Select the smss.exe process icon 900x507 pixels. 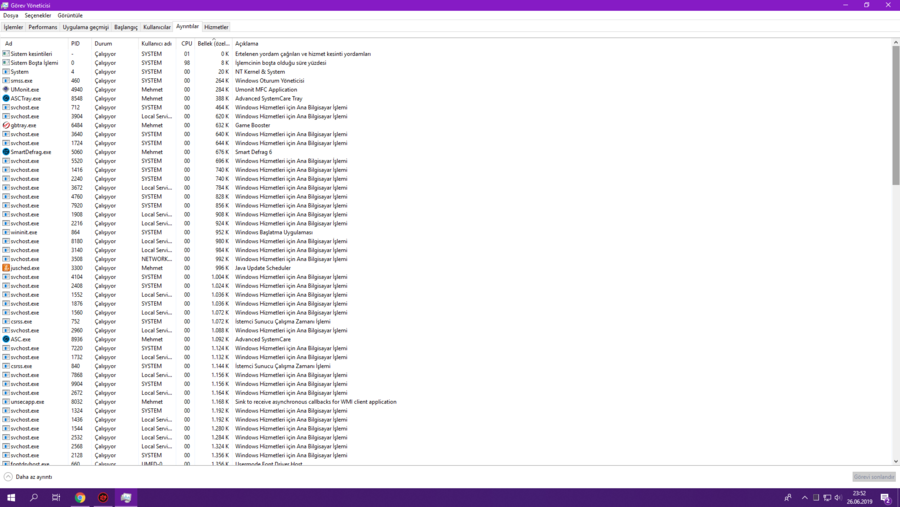(x=6, y=80)
